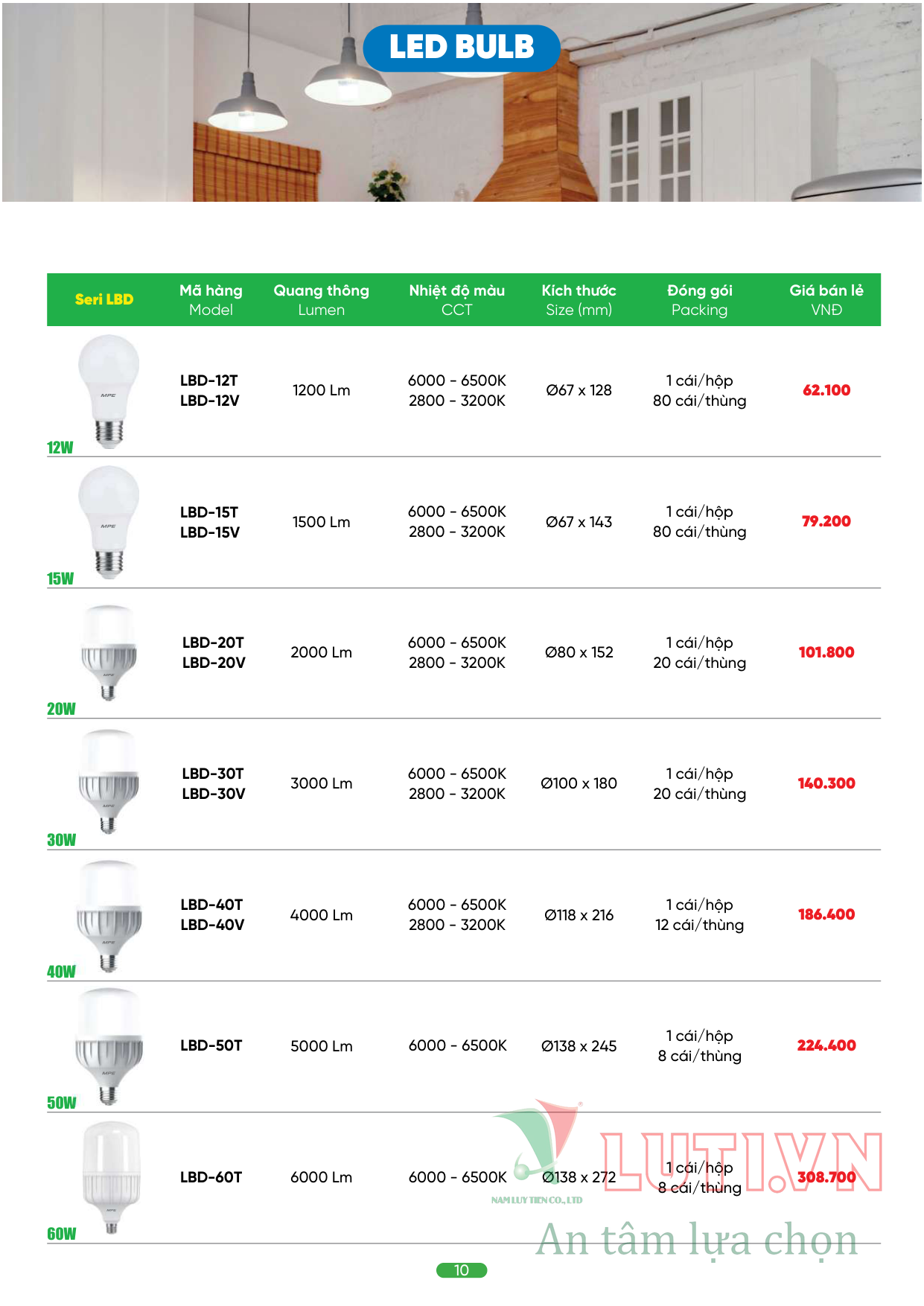
Task: Select the price 224.400
Action: [826, 1045]
